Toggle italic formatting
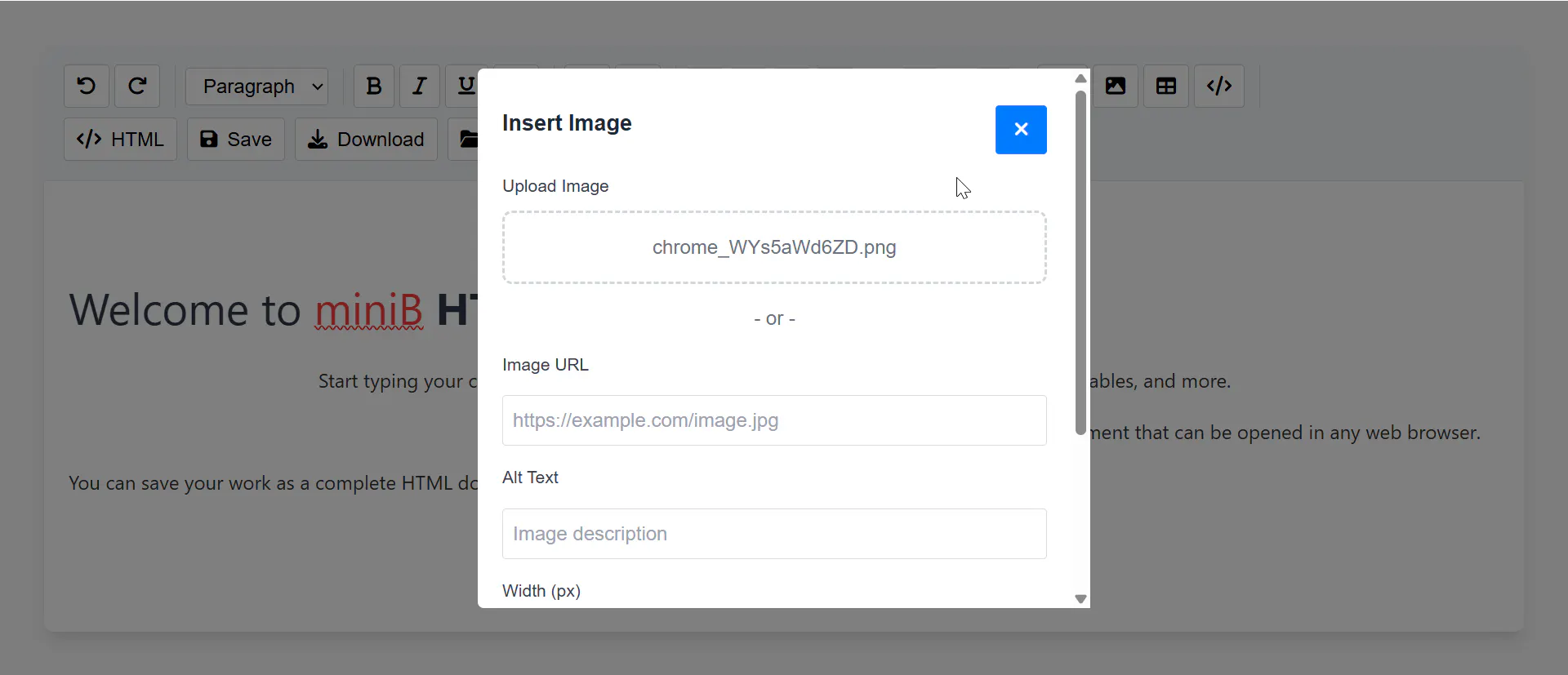This screenshot has height=675, width=1568. click(x=420, y=86)
